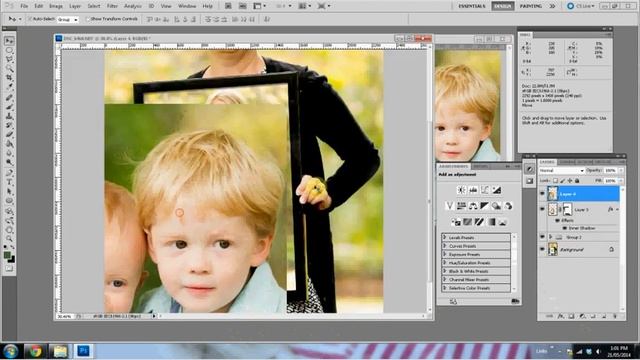This screenshot has width=640, height=360.
Task: Add a Hue/Saturation adjustment
Action: 461,206
